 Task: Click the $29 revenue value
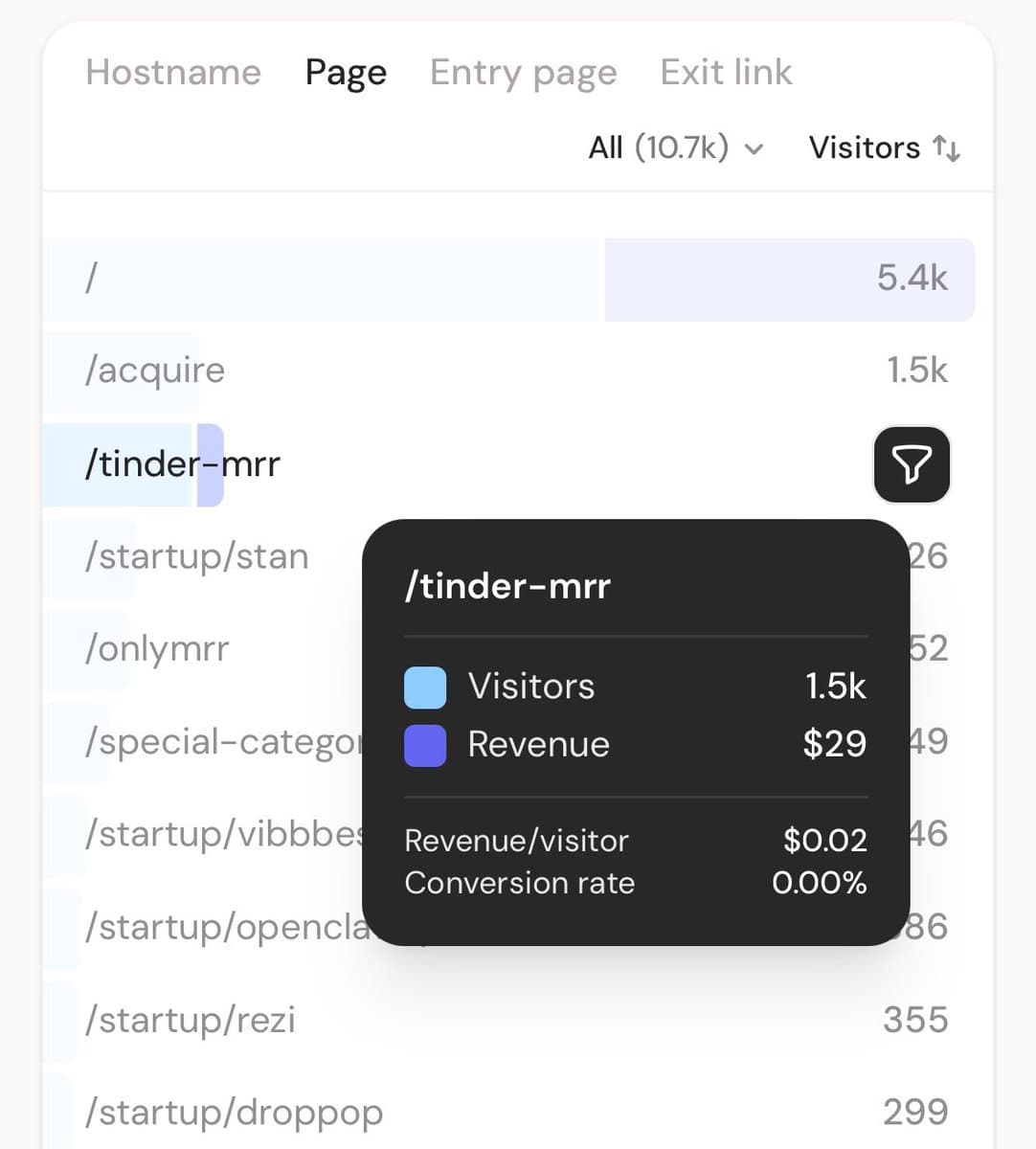(835, 744)
